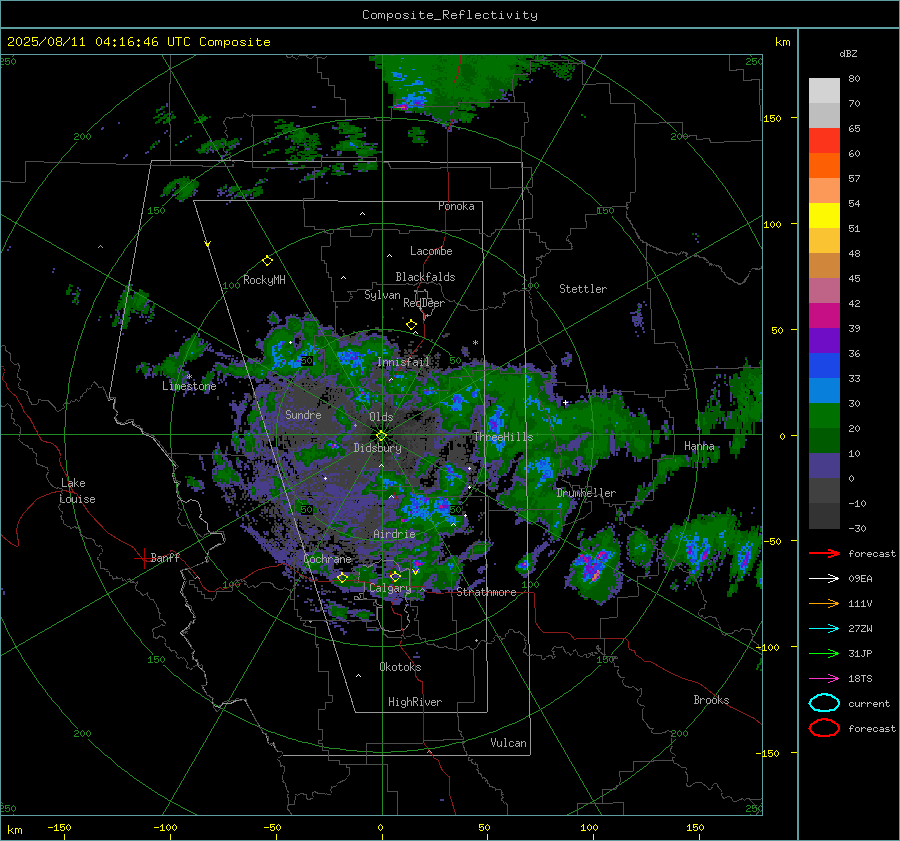Click the Vulcan city label
This screenshot has height=841, width=900.
pos(508,743)
